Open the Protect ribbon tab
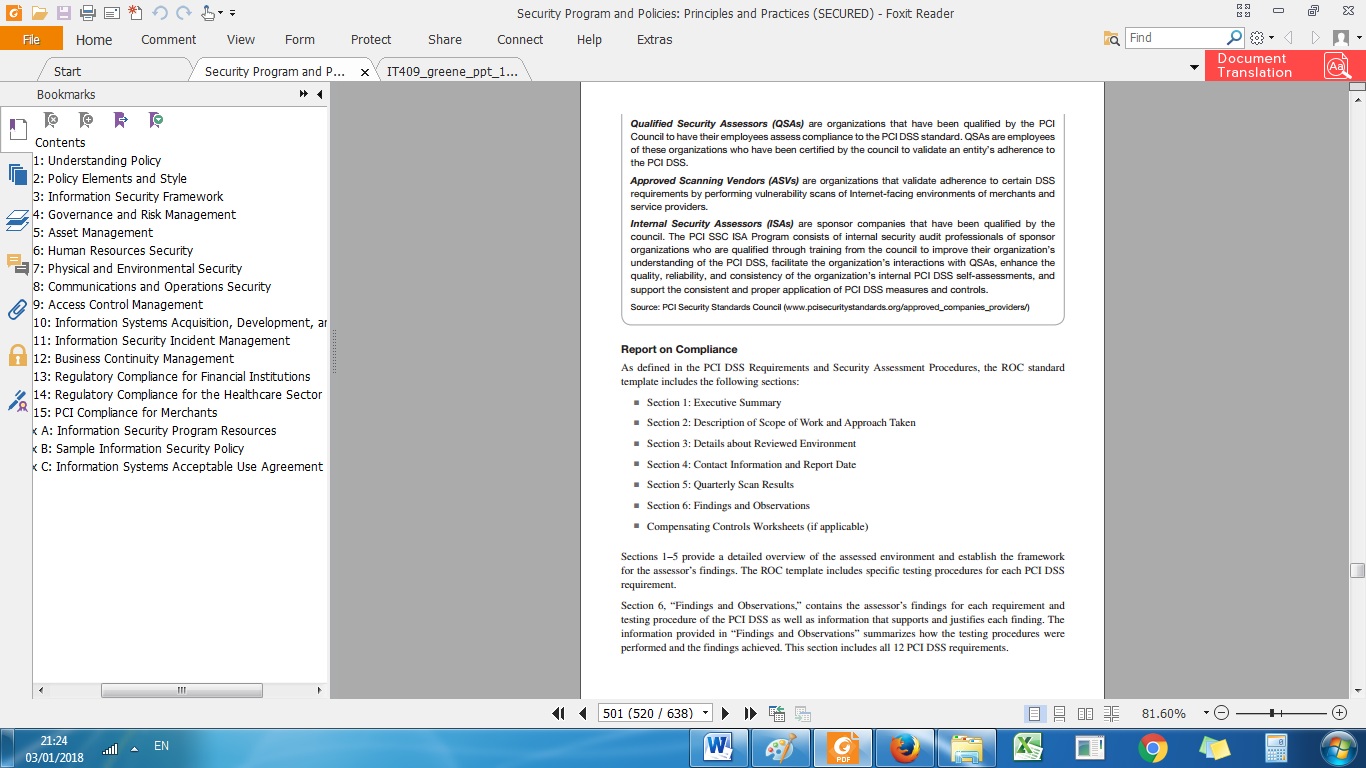The image size is (1366, 768). (370, 40)
